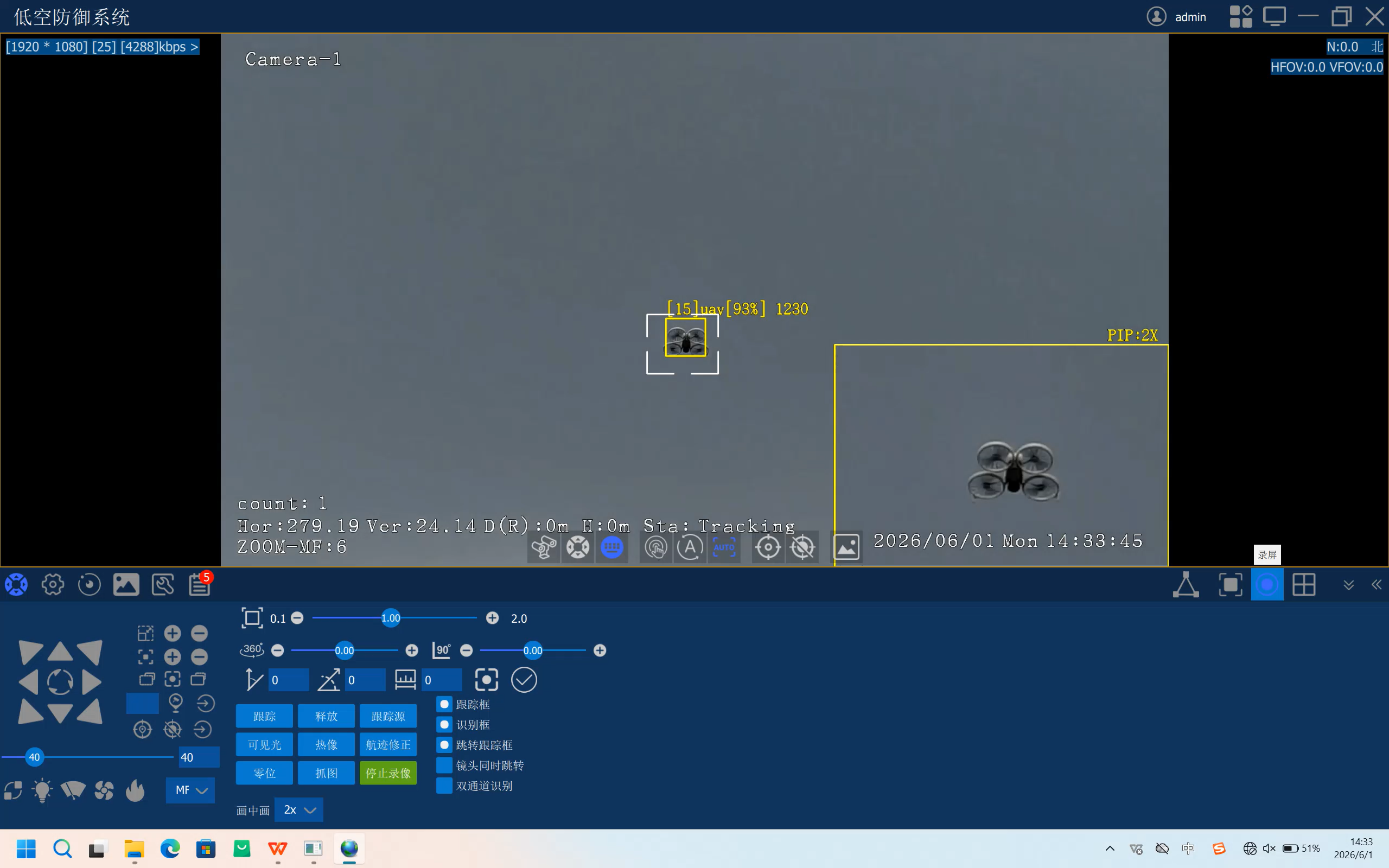1389x868 pixels.
Task: Toggle the light bulb illumination icon
Action: [x=42, y=790]
